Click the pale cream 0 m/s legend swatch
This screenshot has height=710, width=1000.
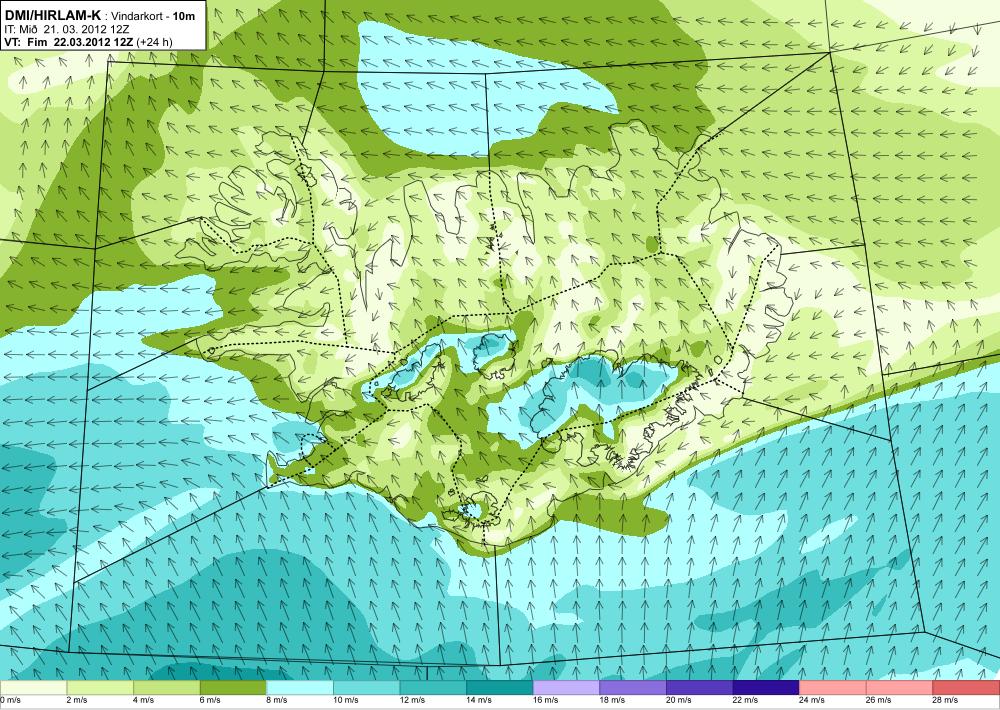pos(33,688)
